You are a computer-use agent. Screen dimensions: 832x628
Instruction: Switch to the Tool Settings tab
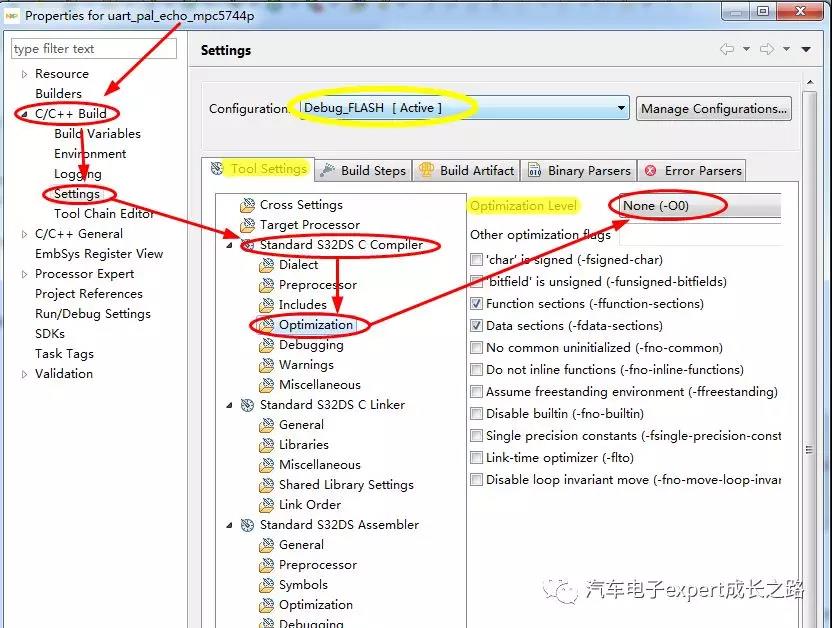(268, 169)
